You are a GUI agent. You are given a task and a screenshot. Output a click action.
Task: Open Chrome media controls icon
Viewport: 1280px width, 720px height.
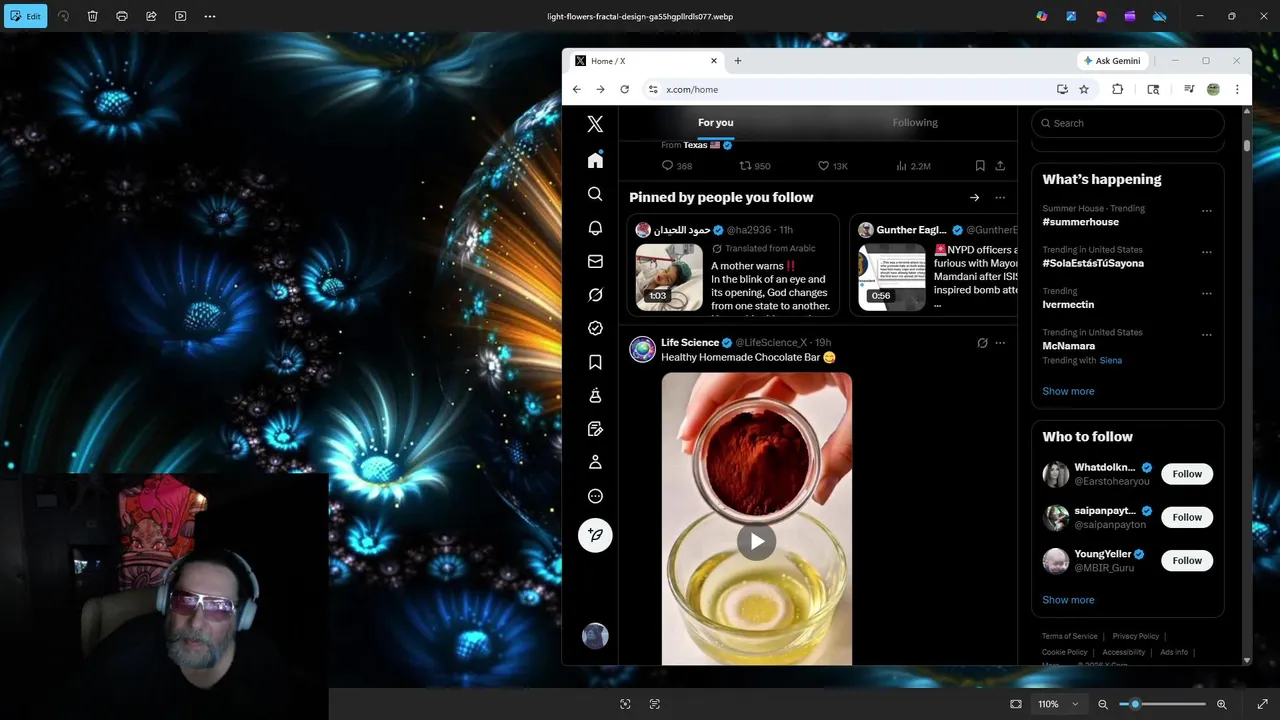(1189, 89)
